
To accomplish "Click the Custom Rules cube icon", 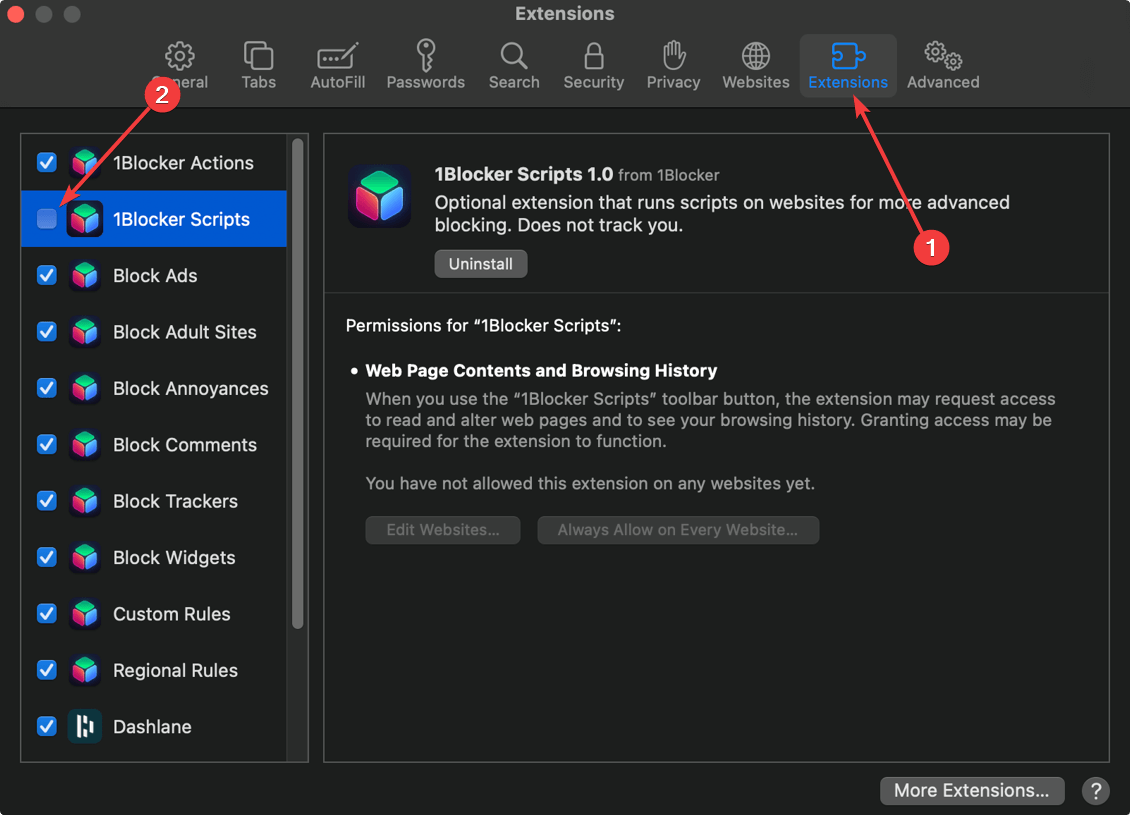I will (x=85, y=614).
